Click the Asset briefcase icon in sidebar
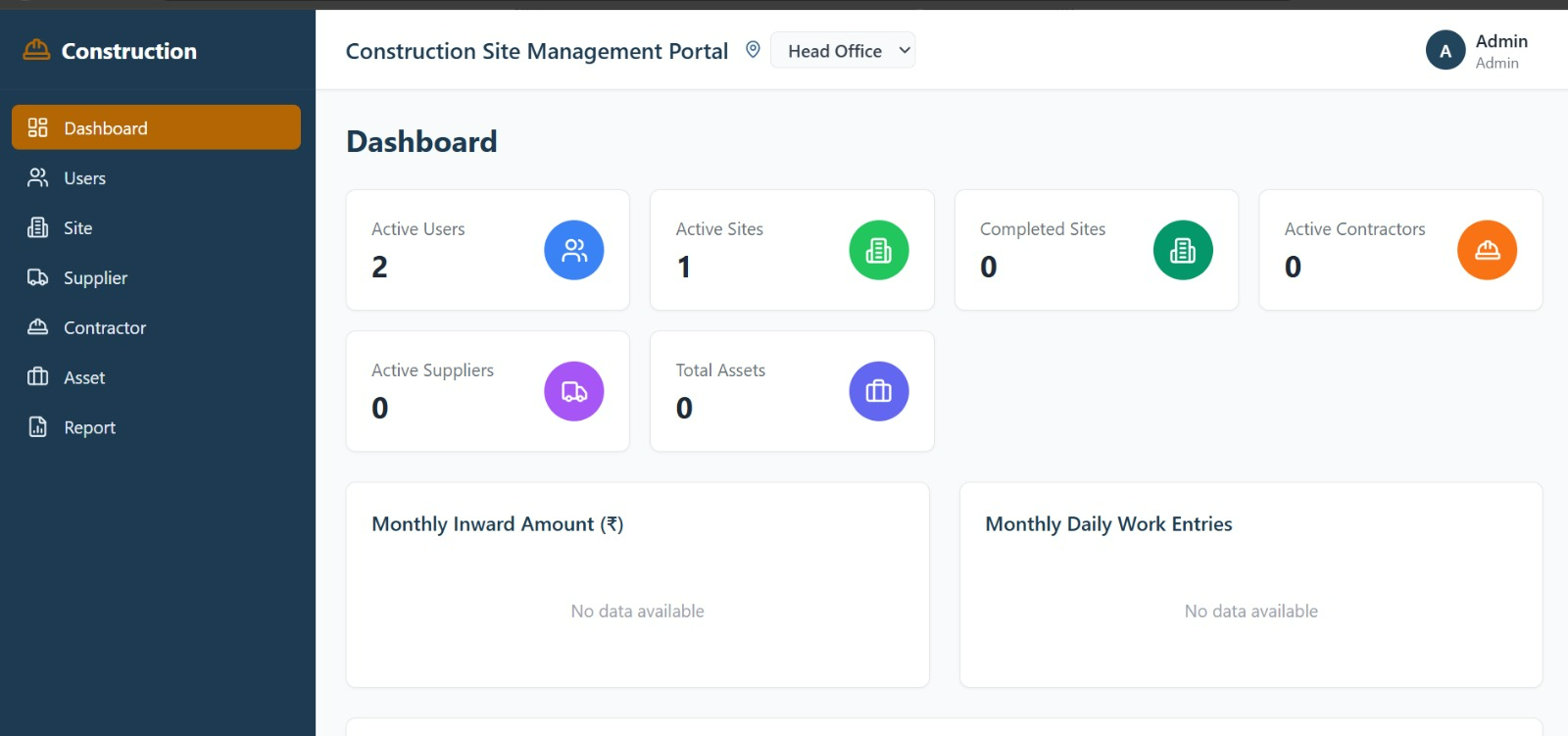This screenshot has width=1568, height=736. 37,377
